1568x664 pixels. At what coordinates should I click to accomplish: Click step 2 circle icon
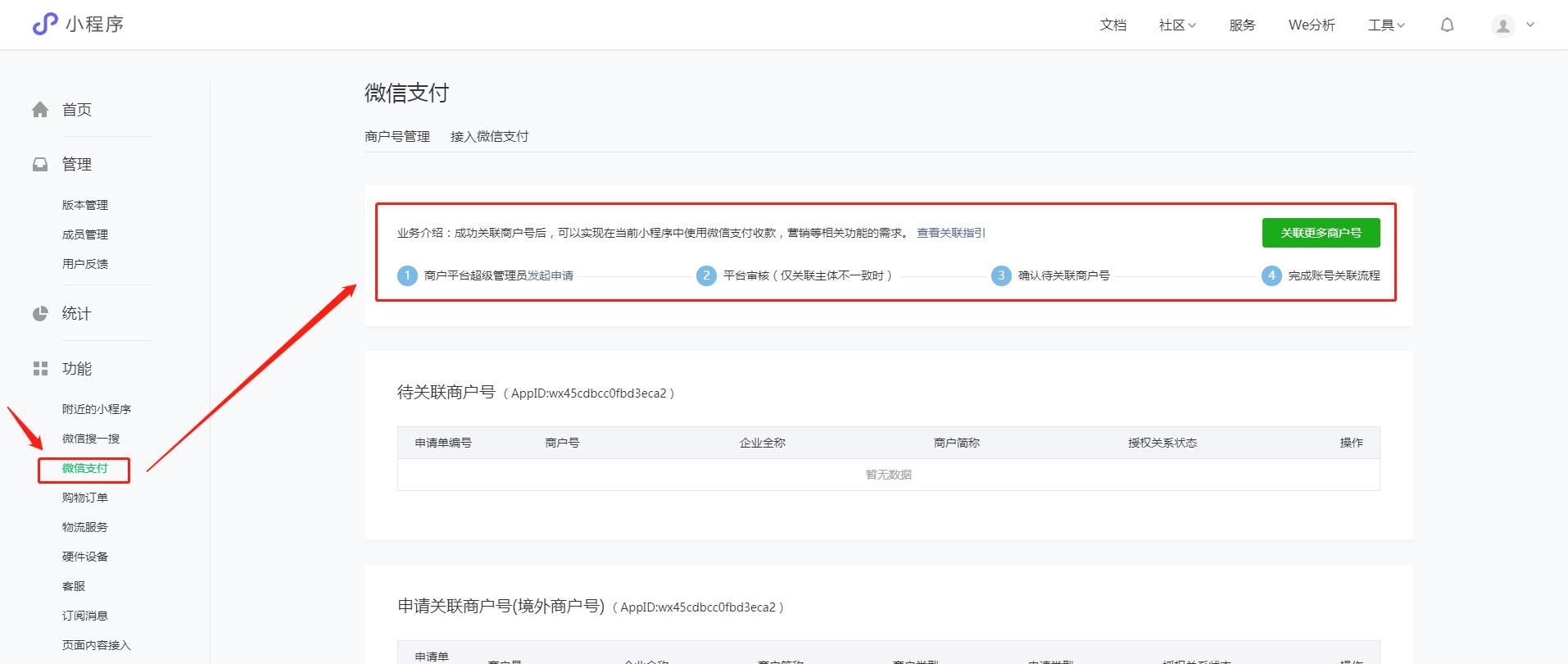[x=706, y=275]
